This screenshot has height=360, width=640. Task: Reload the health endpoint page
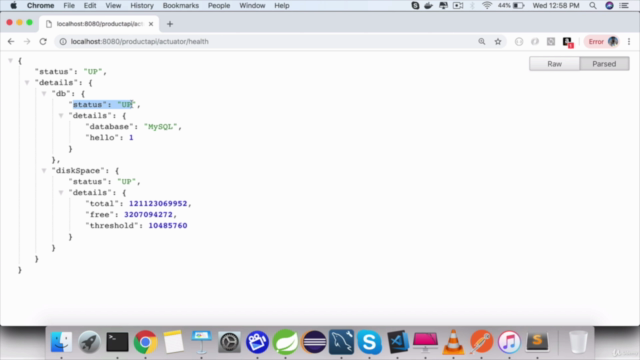click(43, 42)
